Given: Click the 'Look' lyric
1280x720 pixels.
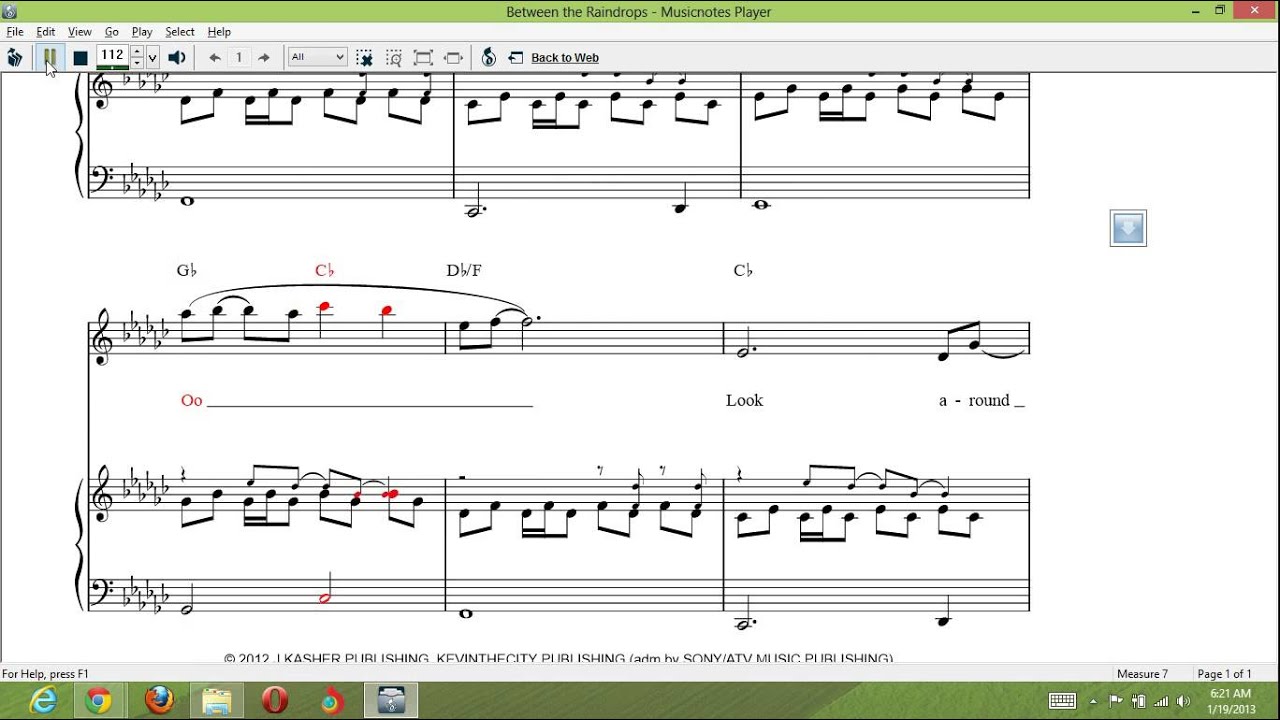Looking at the screenshot, I should (745, 400).
